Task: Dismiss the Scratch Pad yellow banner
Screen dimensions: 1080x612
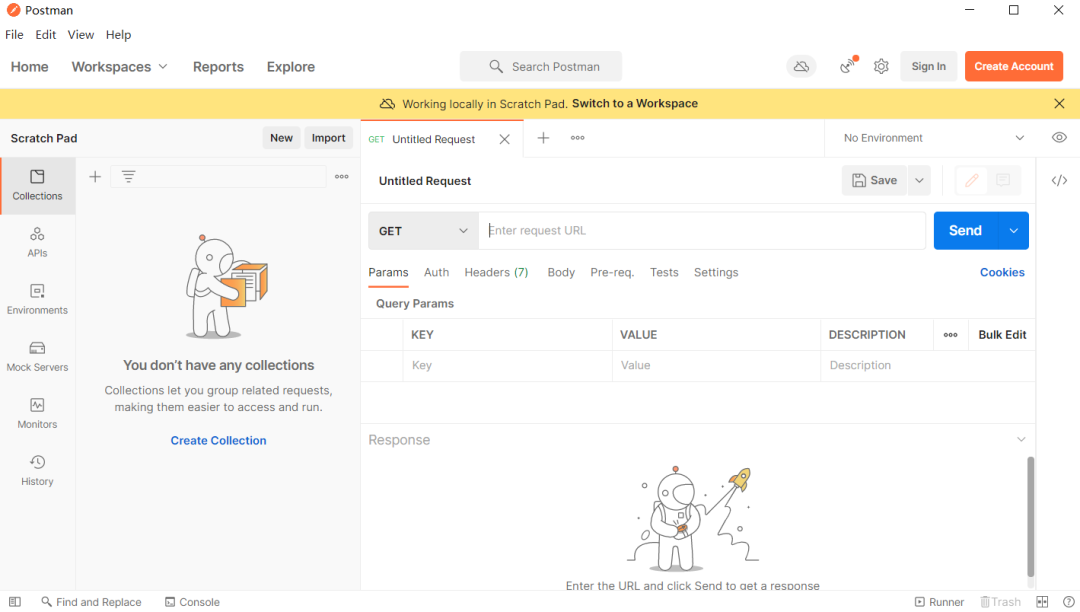Action: (x=1059, y=103)
